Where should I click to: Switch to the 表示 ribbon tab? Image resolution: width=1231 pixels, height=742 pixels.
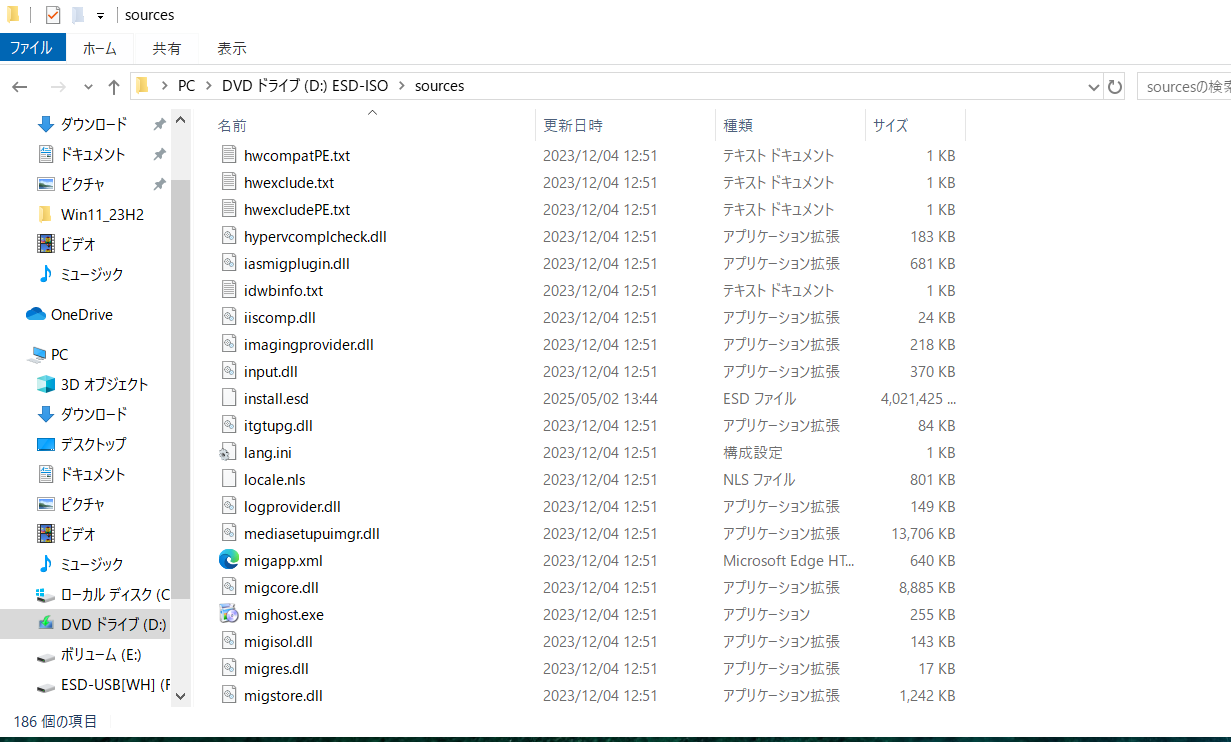pos(231,47)
